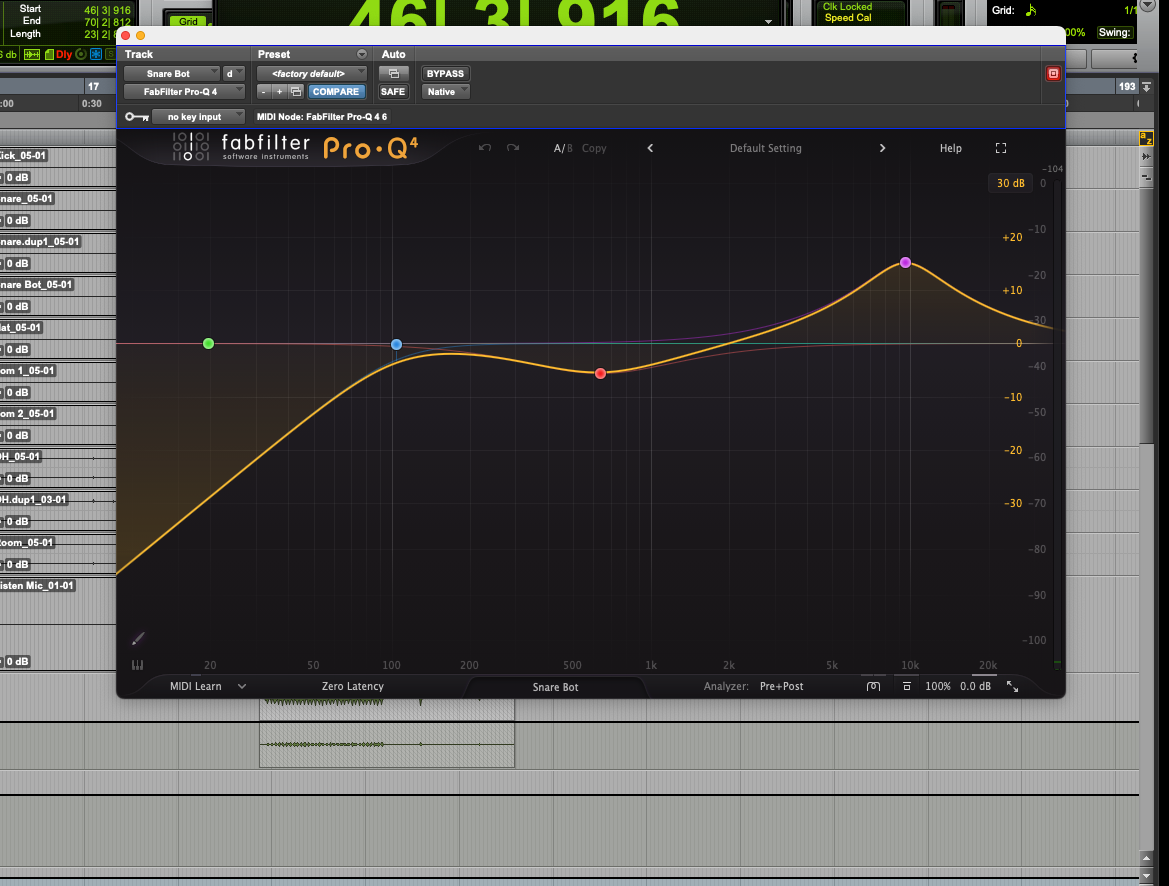The width and height of the screenshot is (1169, 886).
Task: Open the preset librarian menu circle
Action: tap(362, 54)
